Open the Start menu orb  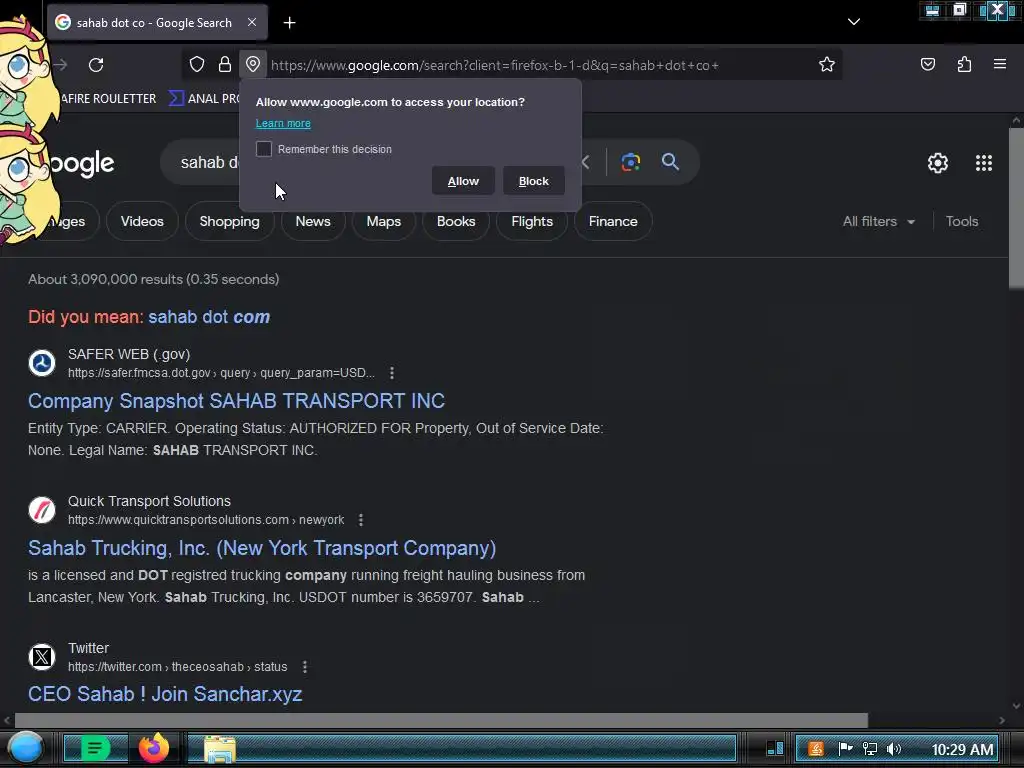[25, 748]
